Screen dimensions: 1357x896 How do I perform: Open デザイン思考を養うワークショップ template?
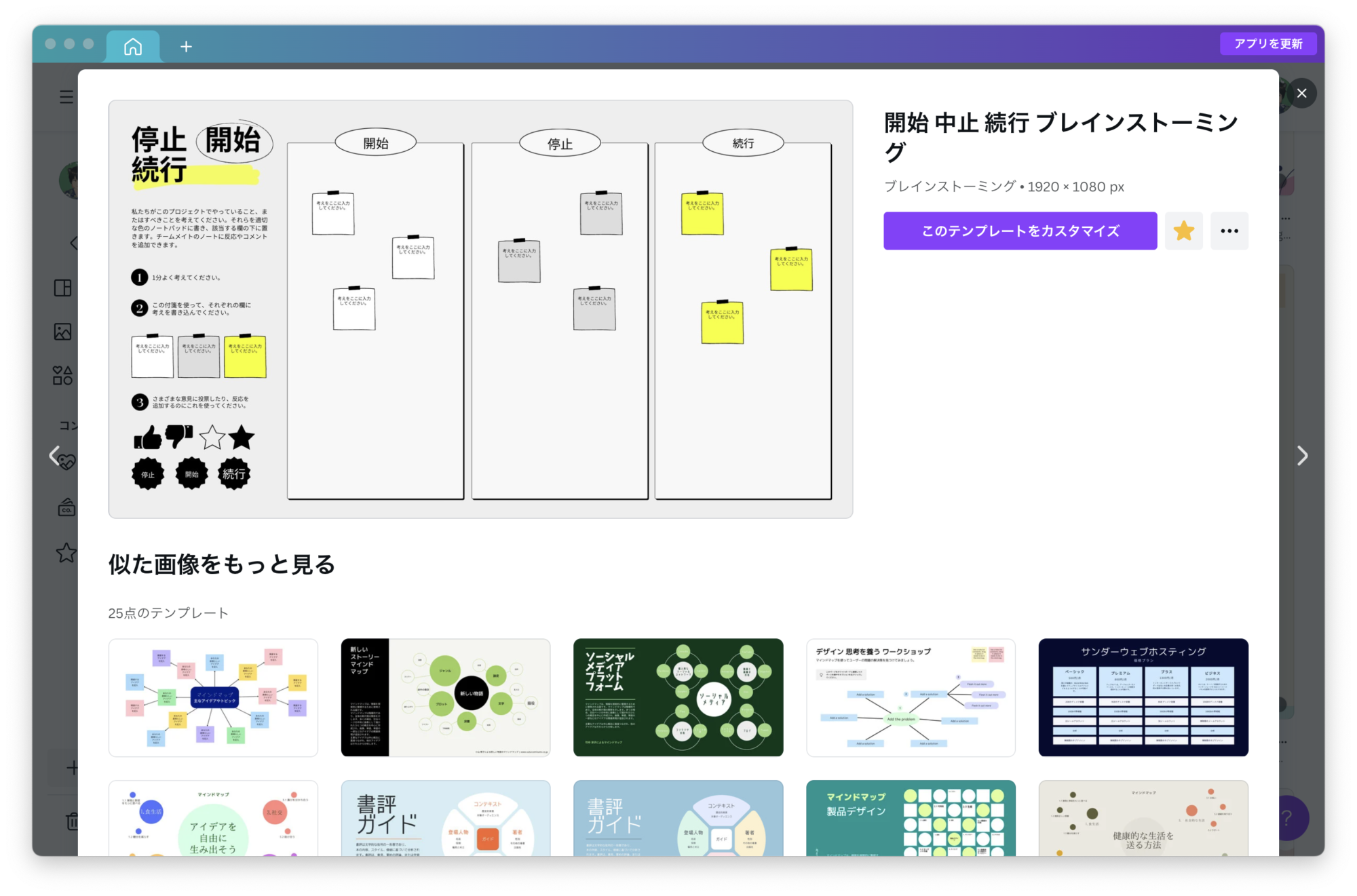(x=911, y=697)
